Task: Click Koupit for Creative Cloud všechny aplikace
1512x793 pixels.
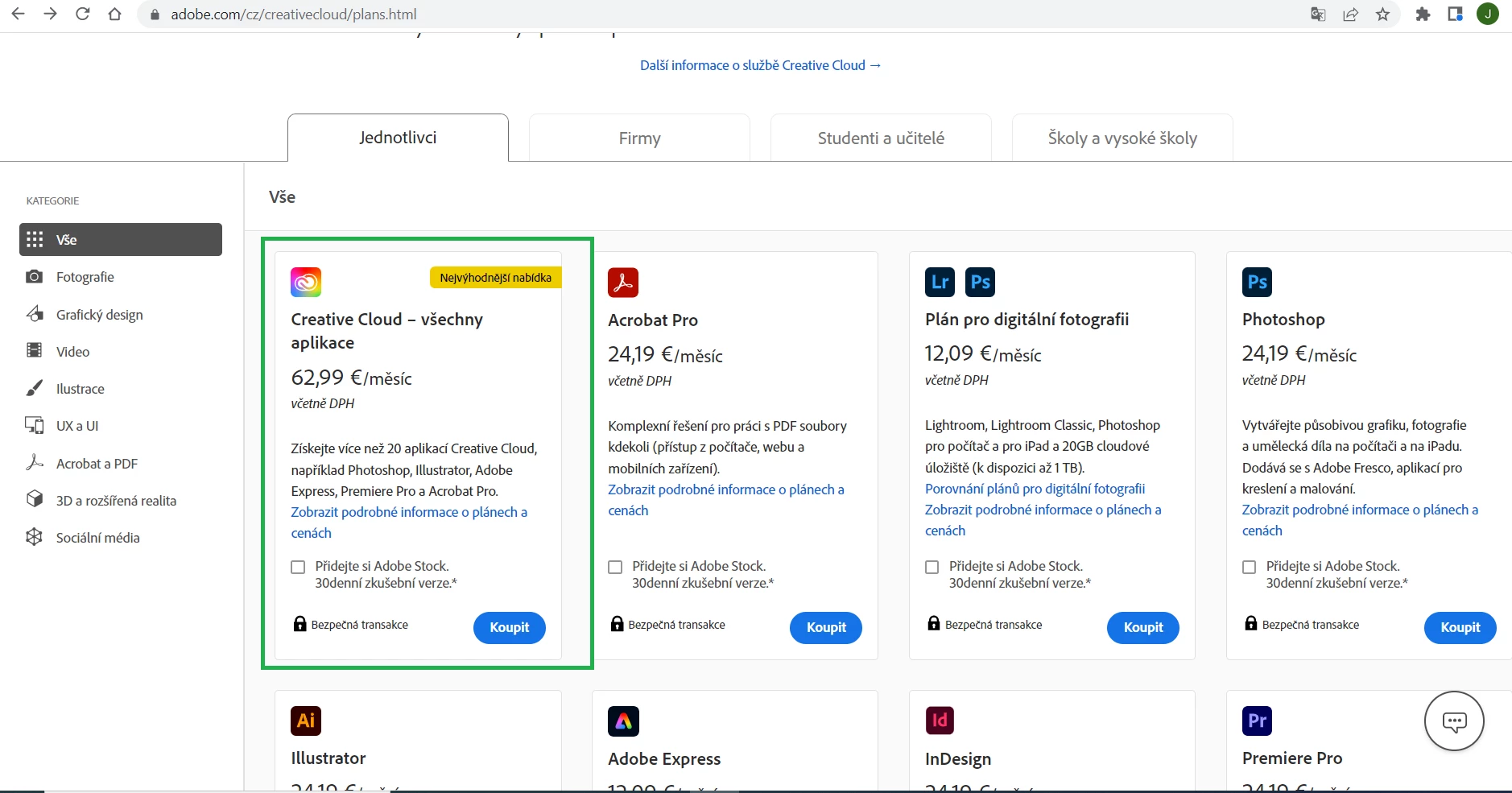Action: tap(510, 628)
